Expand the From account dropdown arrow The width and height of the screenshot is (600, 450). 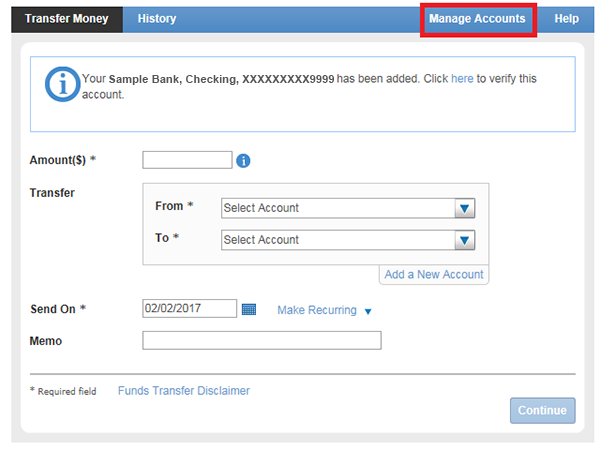click(465, 209)
